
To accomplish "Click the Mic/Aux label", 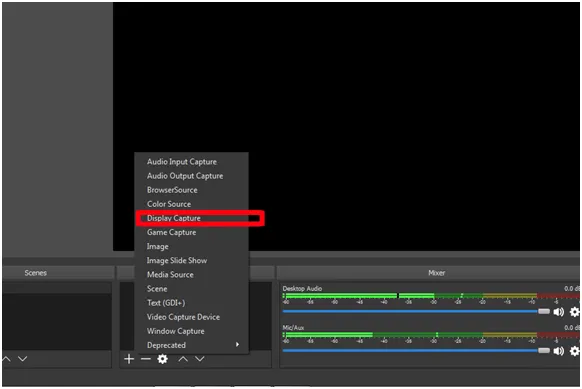I will point(293,328).
